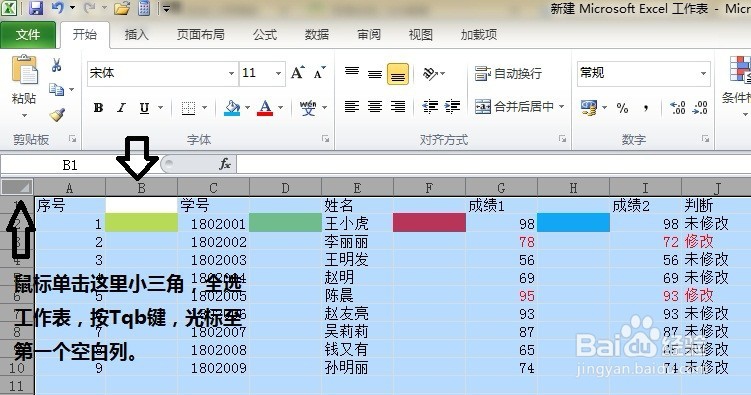751x395 pixels.
Task: Click the crimson red filled cell F2
Action: coord(429,223)
